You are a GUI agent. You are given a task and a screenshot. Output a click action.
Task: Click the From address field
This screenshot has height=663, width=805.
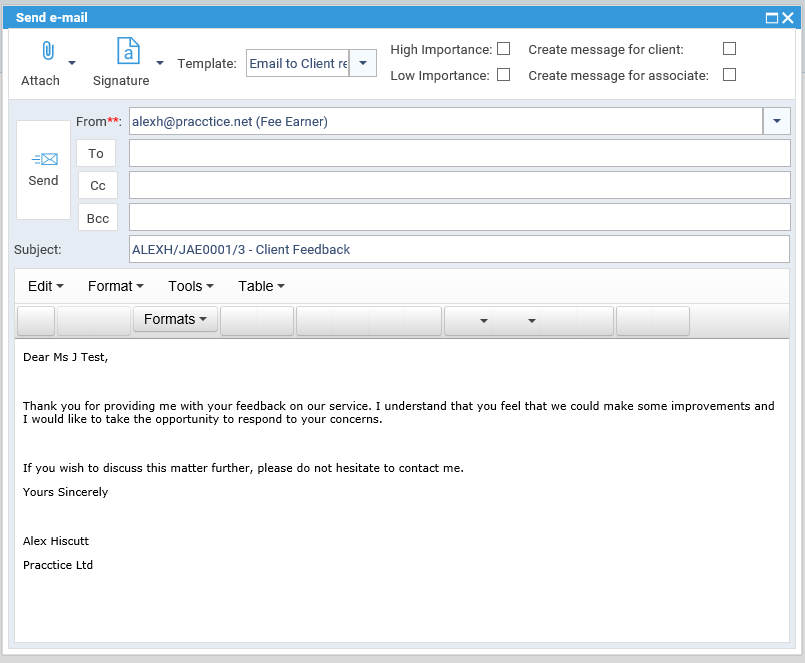coord(446,121)
